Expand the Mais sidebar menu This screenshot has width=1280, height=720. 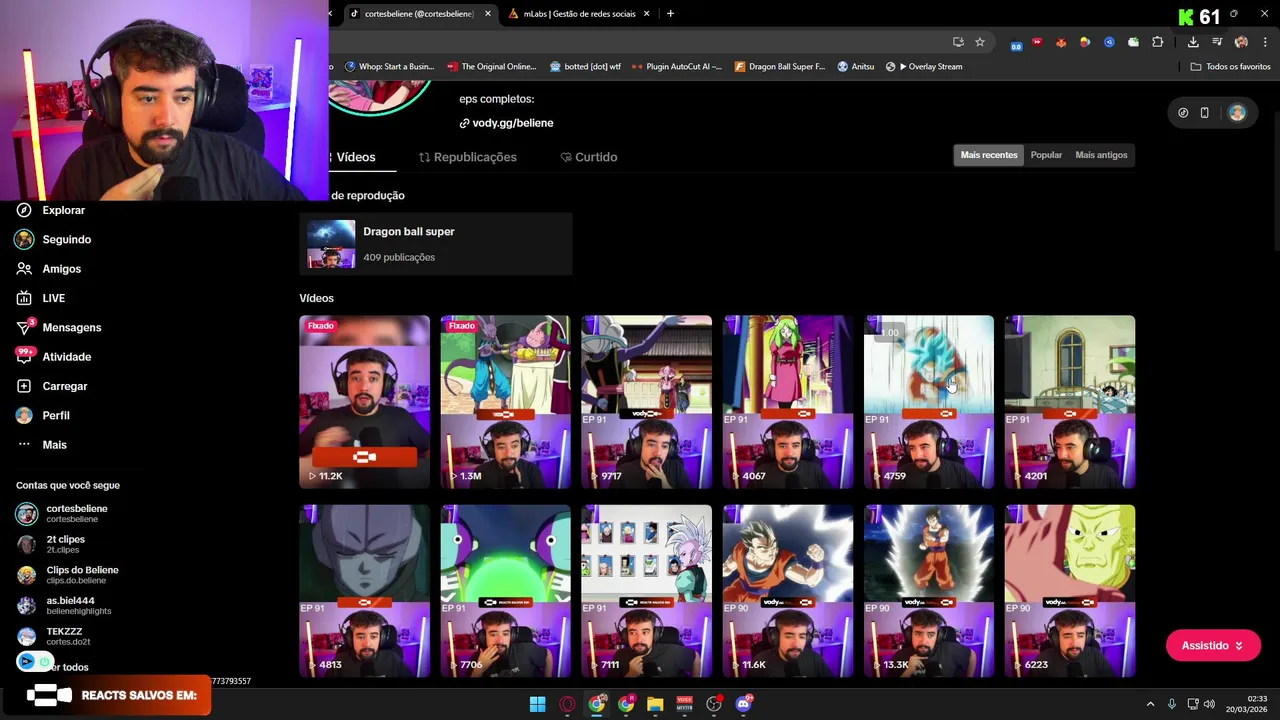(42, 445)
